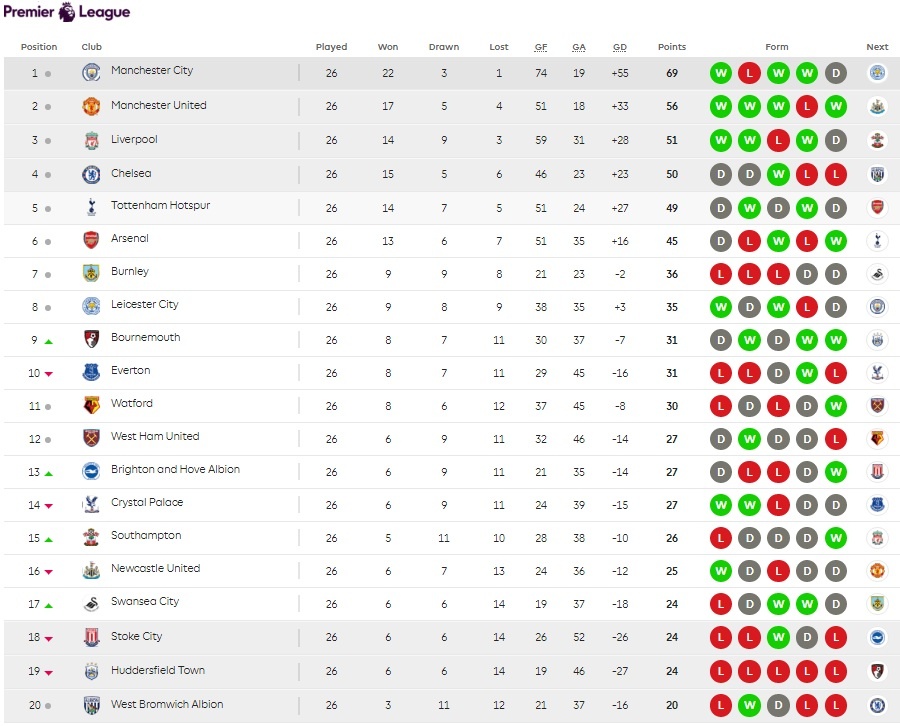Viewport: 900px width, 726px height.
Task: Click West Bromwich Albion's next opponent badge
Action: pyautogui.click(x=877, y=706)
